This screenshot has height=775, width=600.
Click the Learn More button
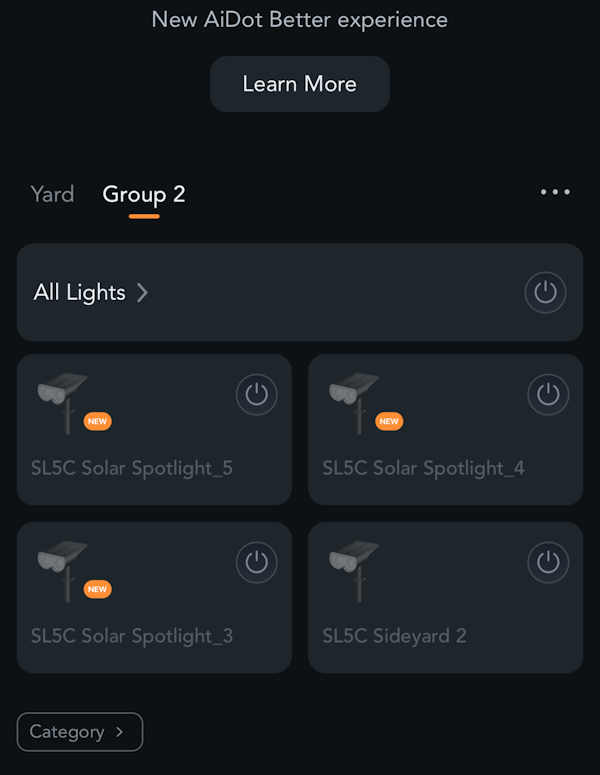pyautogui.click(x=300, y=84)
